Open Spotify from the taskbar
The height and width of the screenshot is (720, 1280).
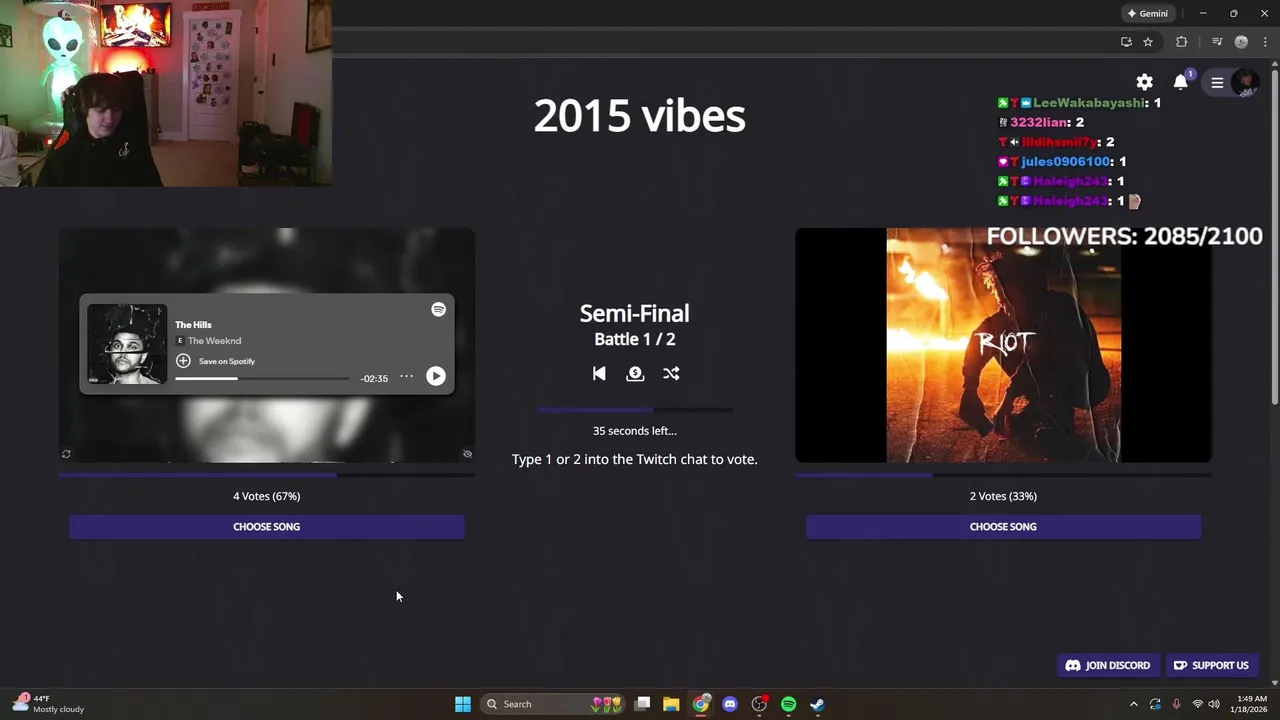788,704
